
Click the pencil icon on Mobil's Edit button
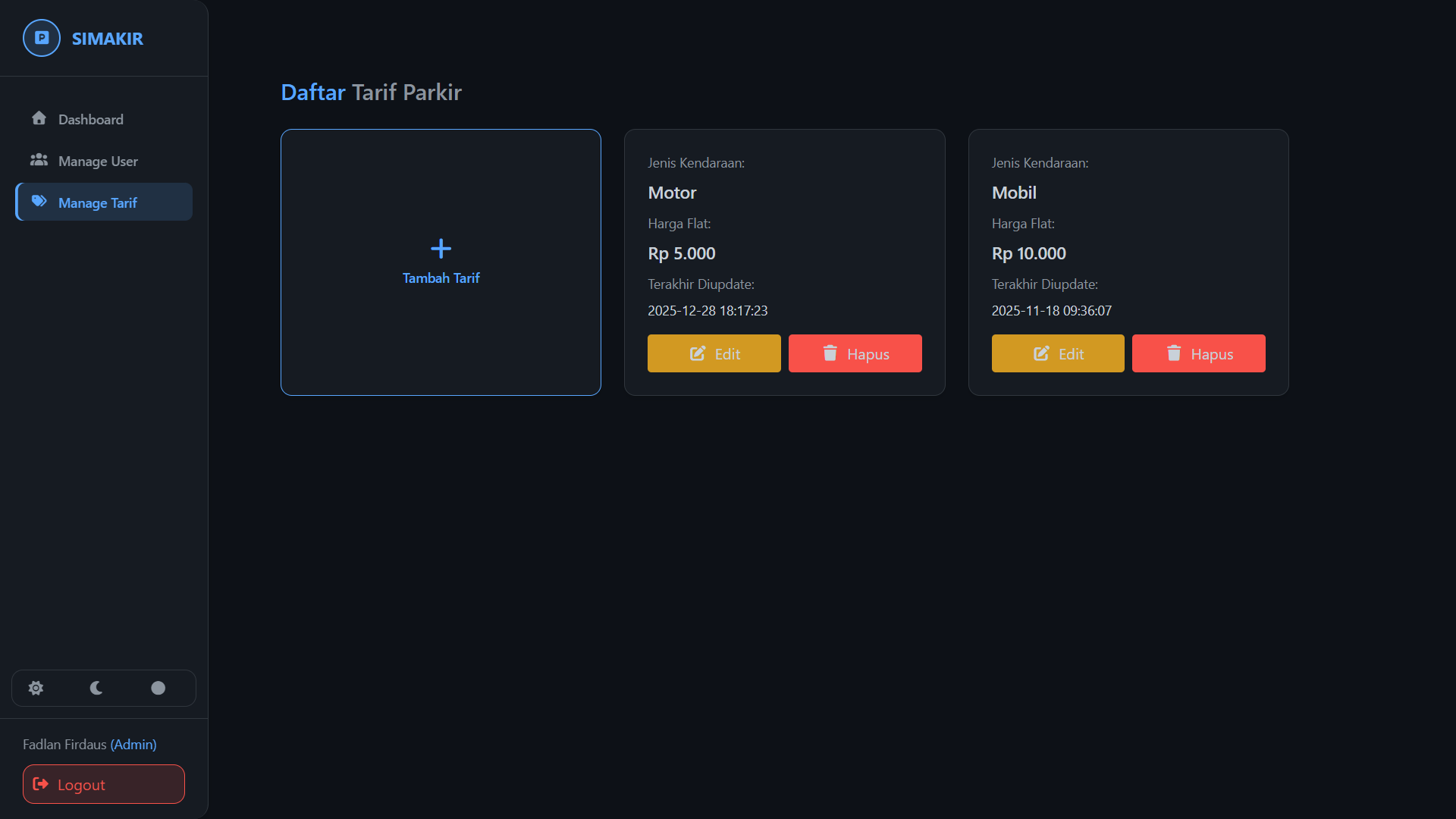tap(1041, 353)
